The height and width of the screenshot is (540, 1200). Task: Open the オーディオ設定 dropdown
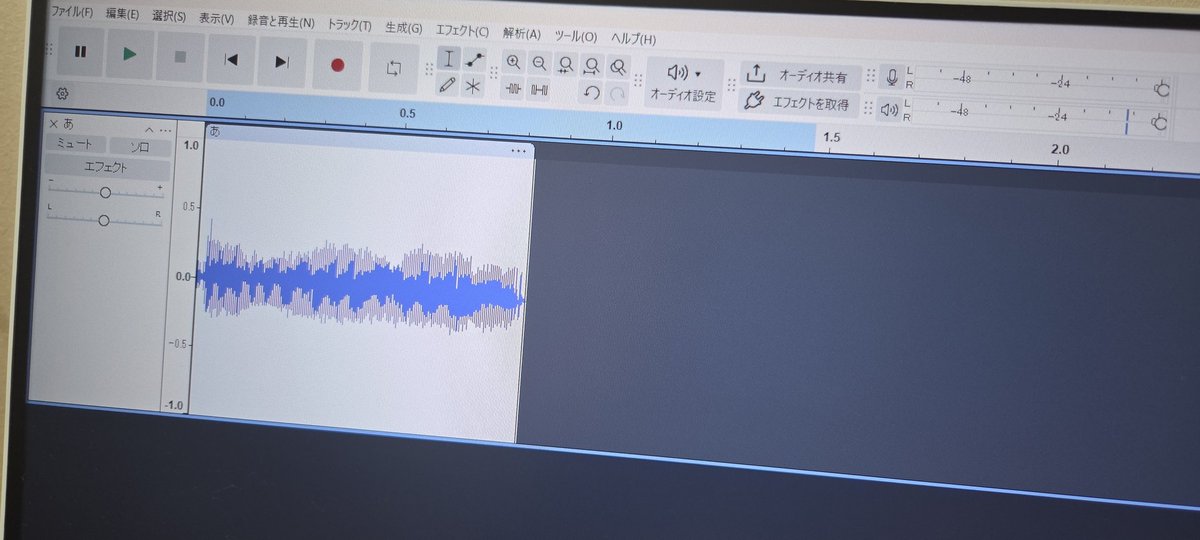[x=684, y=83]
